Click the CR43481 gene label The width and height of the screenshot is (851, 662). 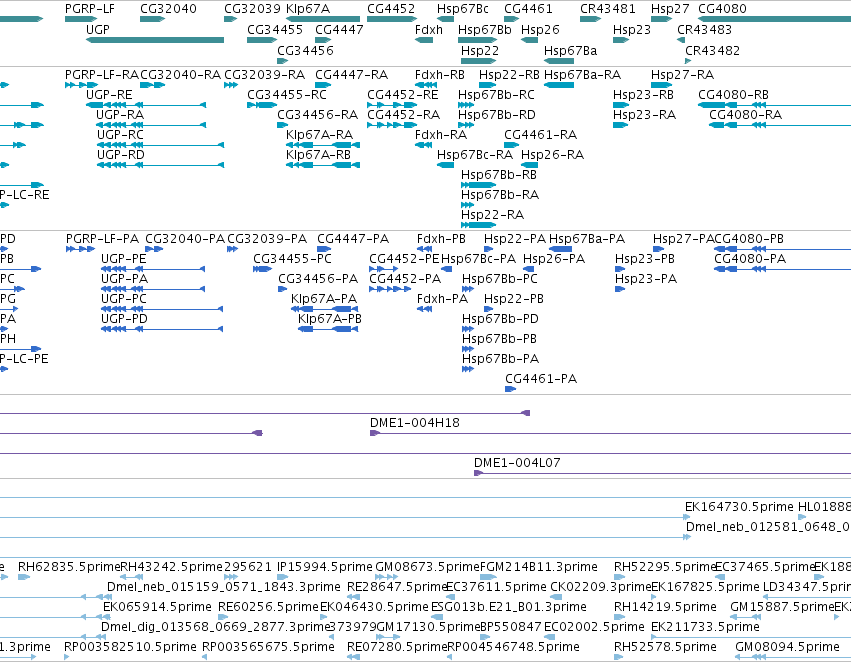coord(607,9)
